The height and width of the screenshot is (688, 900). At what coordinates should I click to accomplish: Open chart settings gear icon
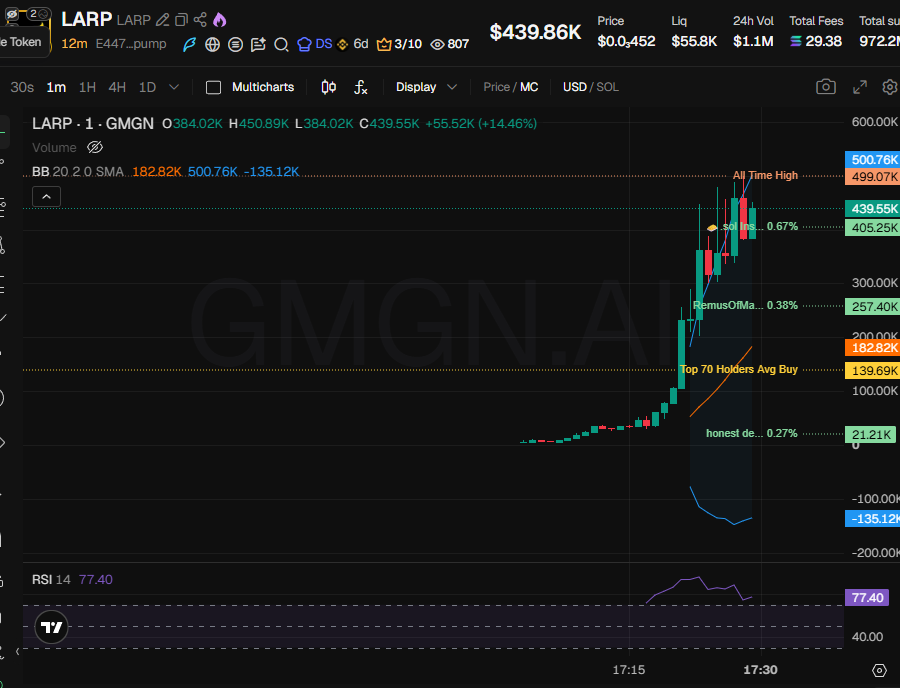(890, 87)
